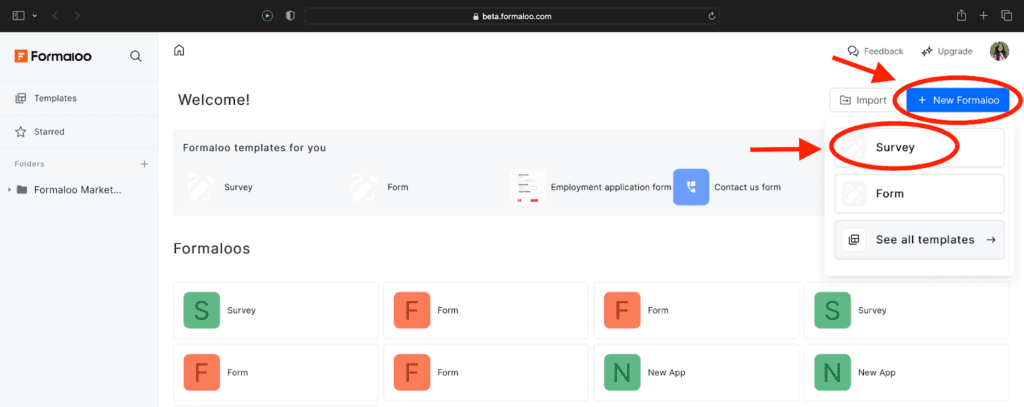The width and height of the screenshot is (1024, 407).
Task: Open the rightmost New App card
Action: coord(906,372)
